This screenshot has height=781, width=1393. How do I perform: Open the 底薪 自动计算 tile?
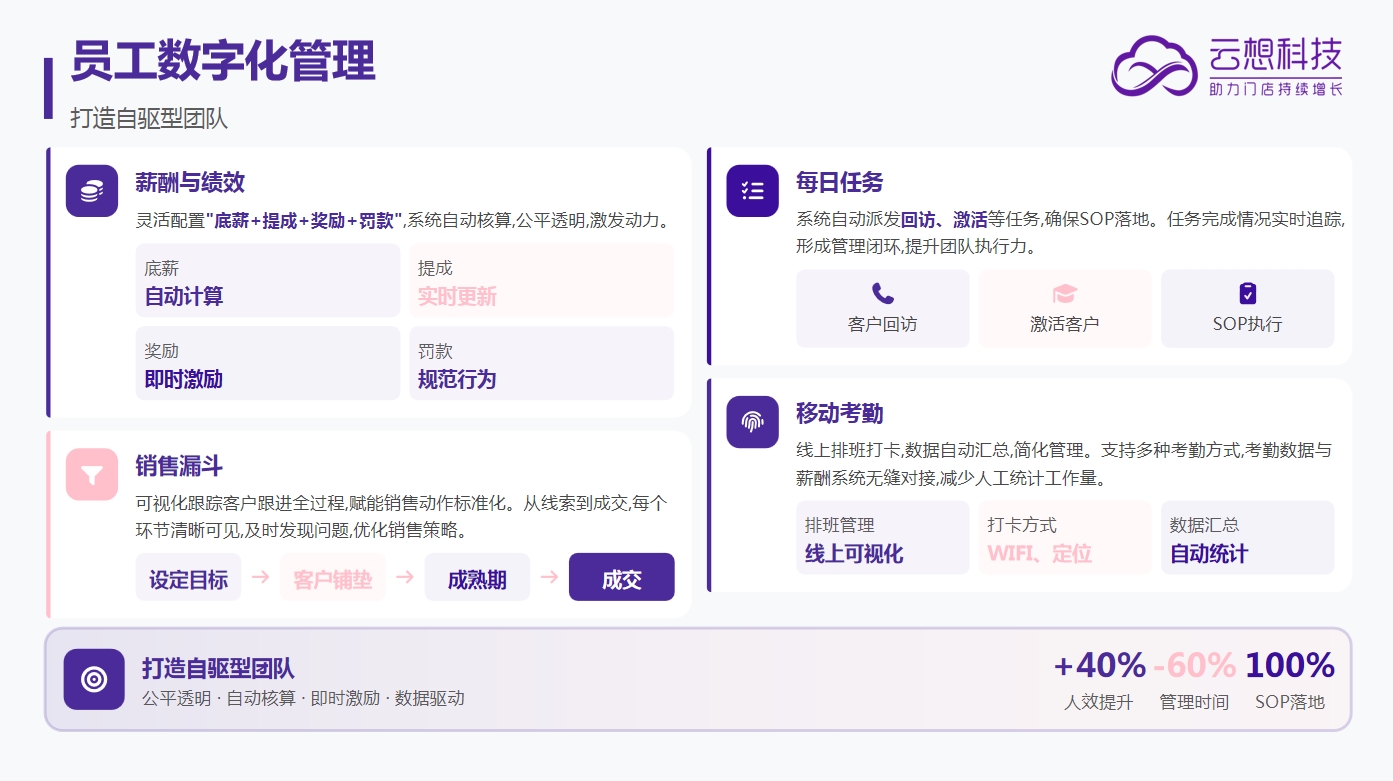pos(267,281)
